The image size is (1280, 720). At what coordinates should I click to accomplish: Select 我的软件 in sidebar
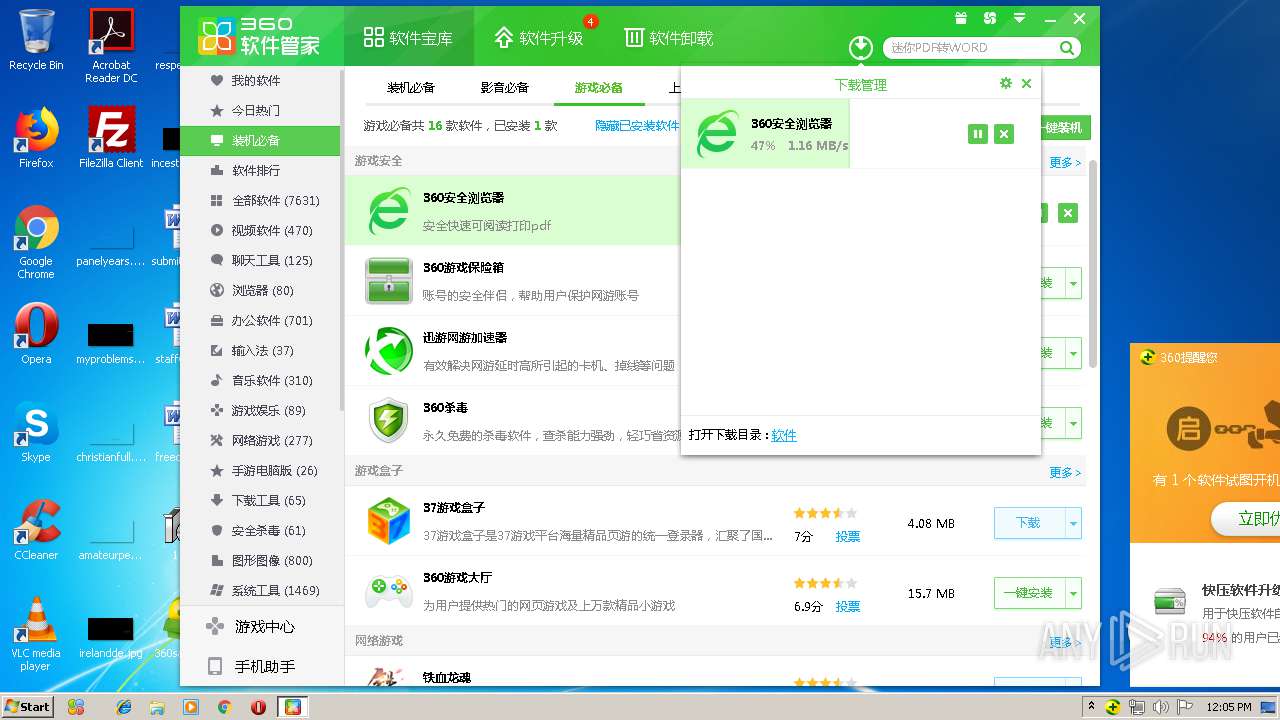tap(260, 80)
